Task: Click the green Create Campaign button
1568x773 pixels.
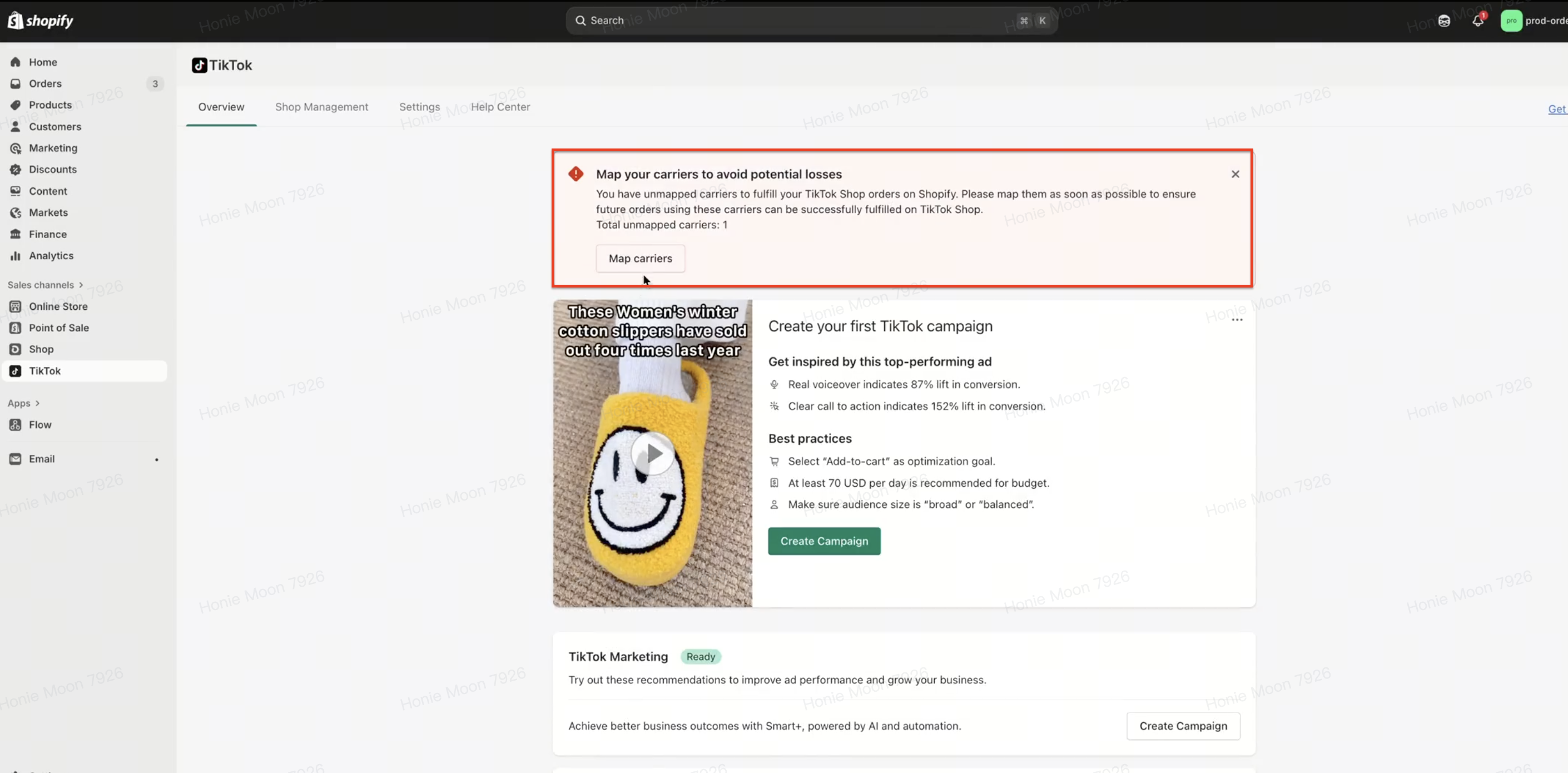Action: pyautogui.click(x=824, y=541)
